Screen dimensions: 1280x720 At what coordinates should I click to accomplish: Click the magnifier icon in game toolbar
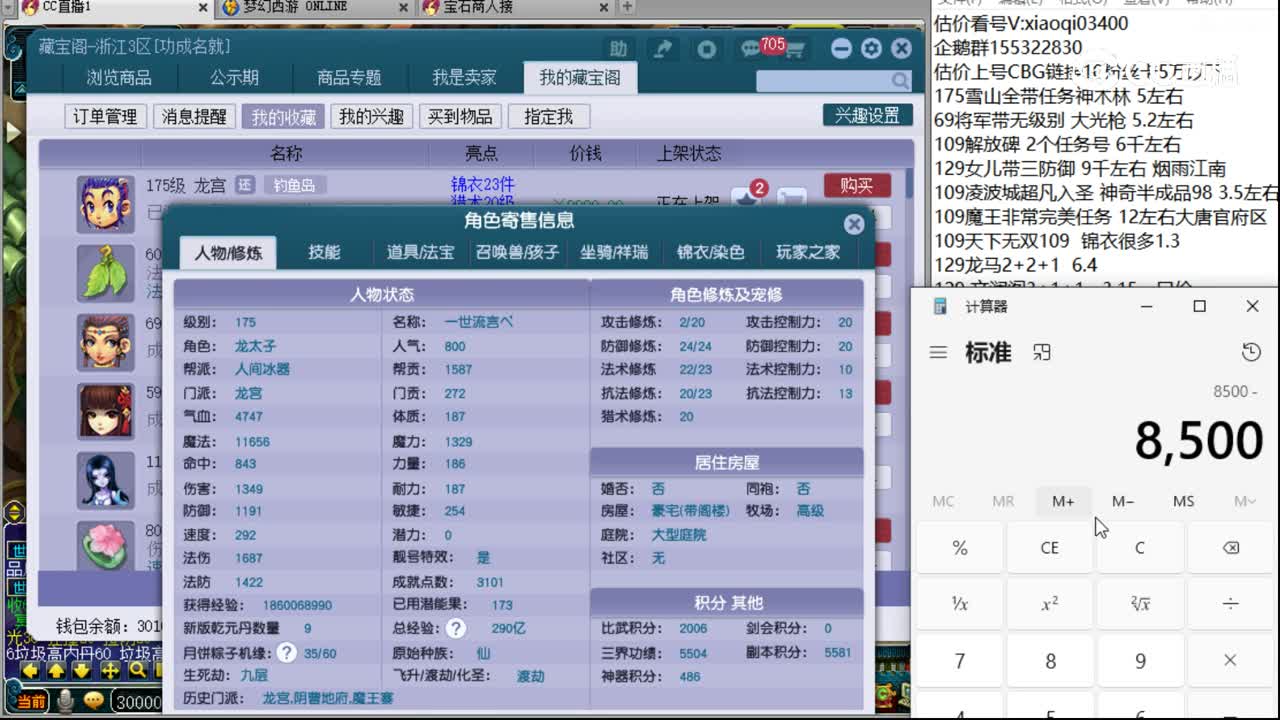139,671
